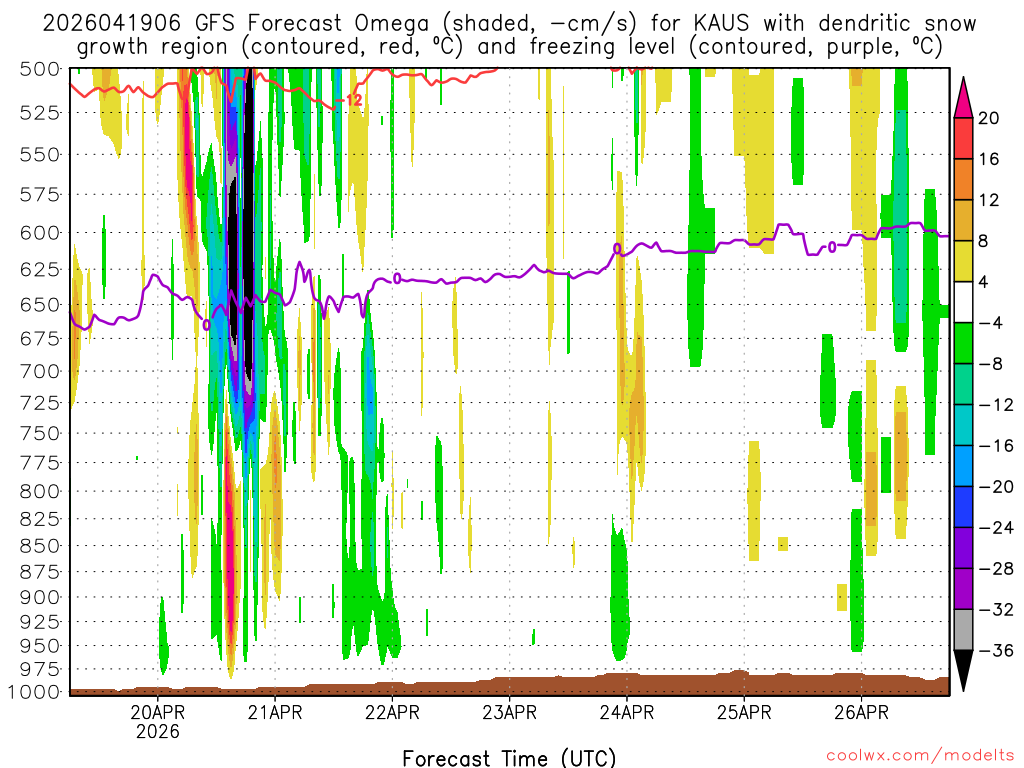Click the 26APR date label
This screenshot has width=1024, height=768.
pos(860,712)
